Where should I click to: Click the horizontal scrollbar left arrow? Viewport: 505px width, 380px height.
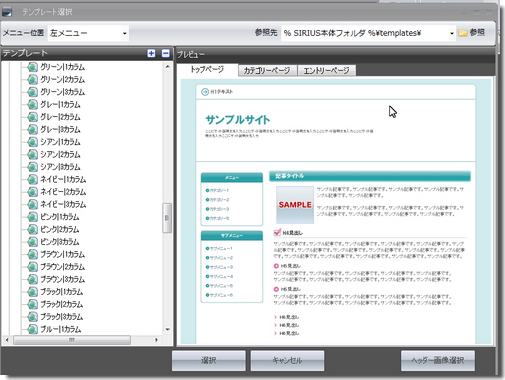tap(7, 340)
